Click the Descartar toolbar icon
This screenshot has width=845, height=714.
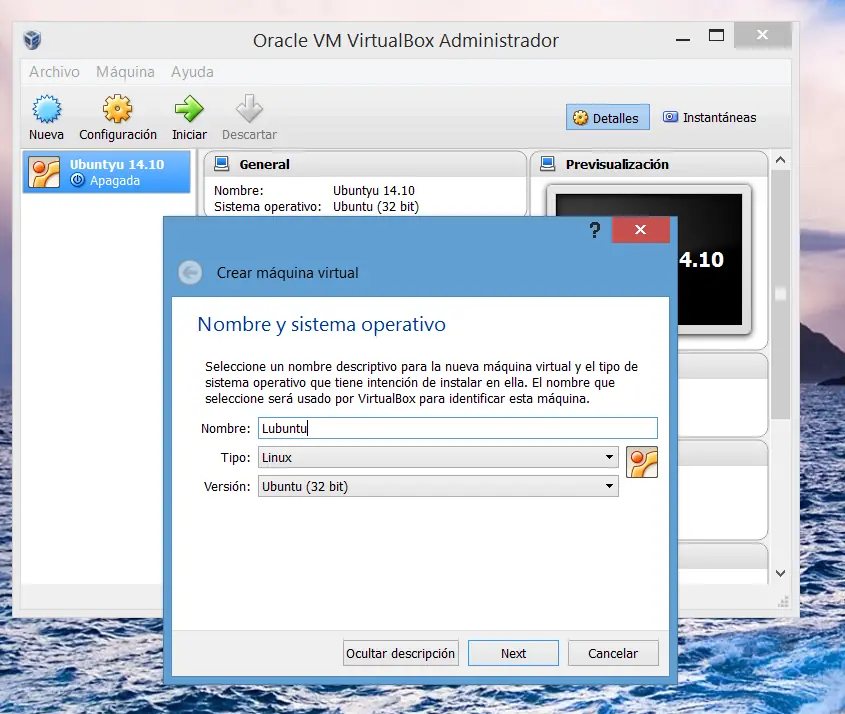pyautogui.click(x=248, y=115)
